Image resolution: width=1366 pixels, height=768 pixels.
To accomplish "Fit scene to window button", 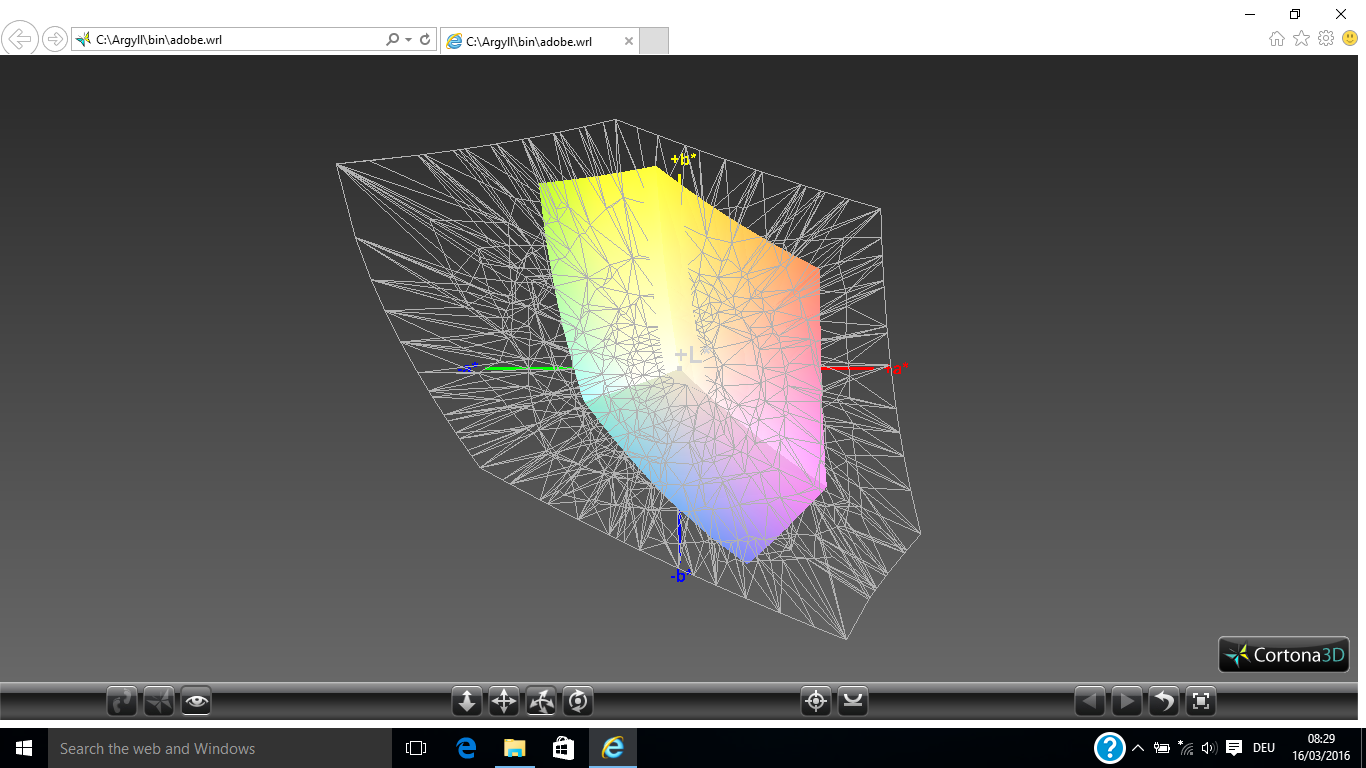I will click(x=1201, y=702).
